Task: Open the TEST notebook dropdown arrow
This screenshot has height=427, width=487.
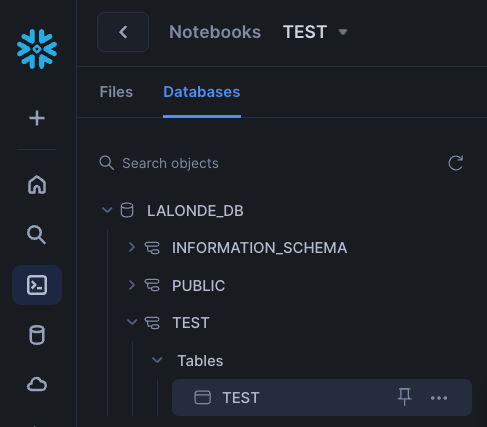Action: pyautogui.click(x=343, y=32)
